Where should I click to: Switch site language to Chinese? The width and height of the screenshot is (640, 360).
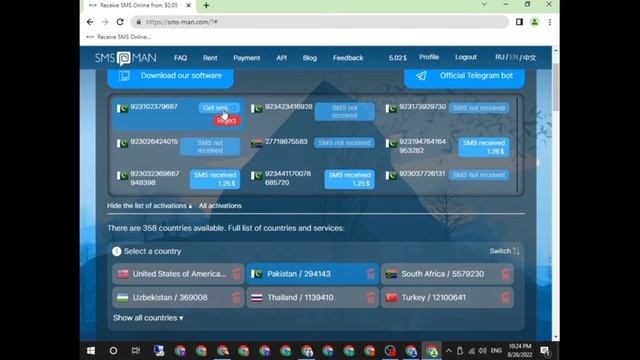point(529,58)
